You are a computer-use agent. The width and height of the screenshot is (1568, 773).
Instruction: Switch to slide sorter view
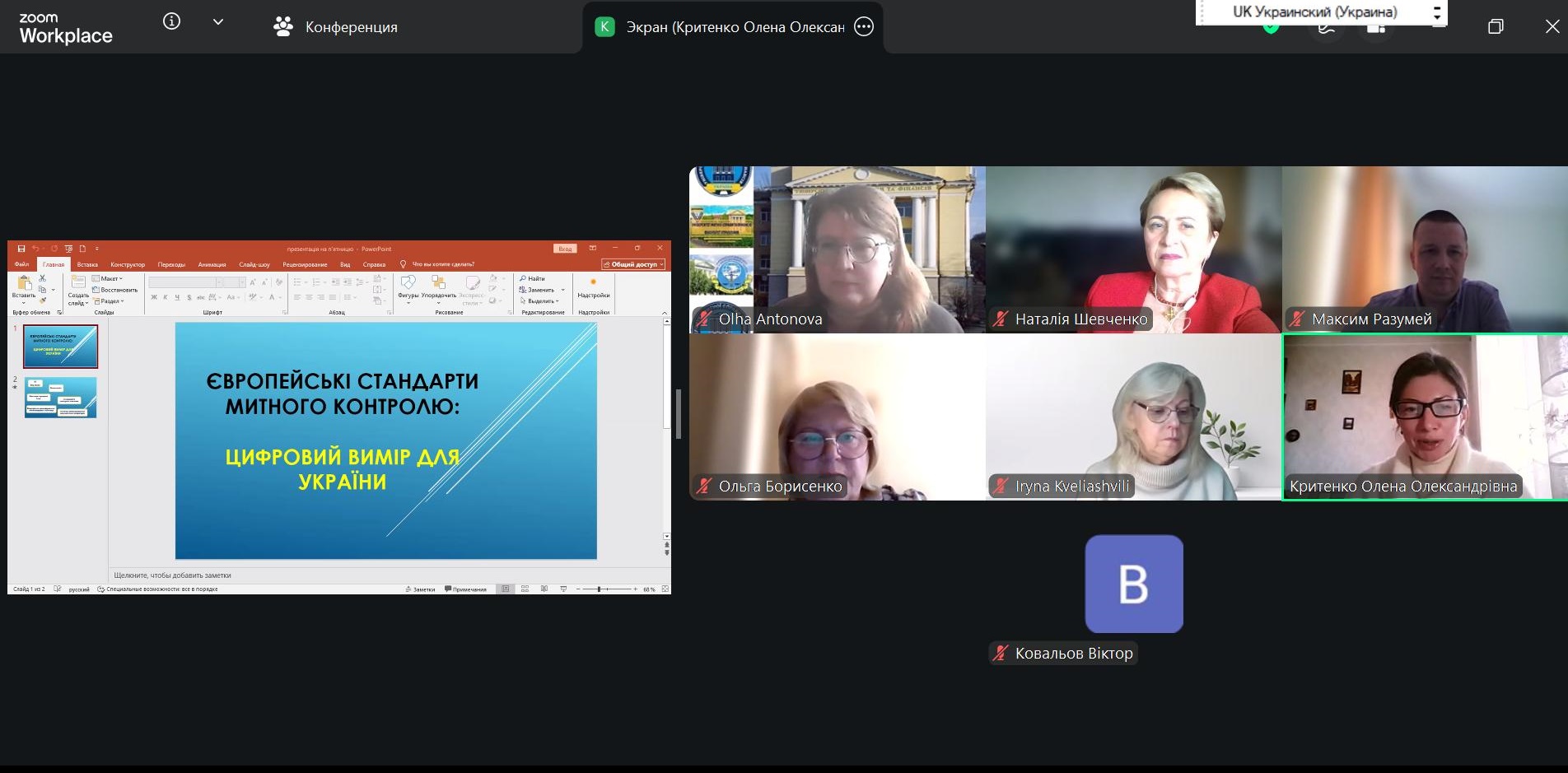point(525,589)
